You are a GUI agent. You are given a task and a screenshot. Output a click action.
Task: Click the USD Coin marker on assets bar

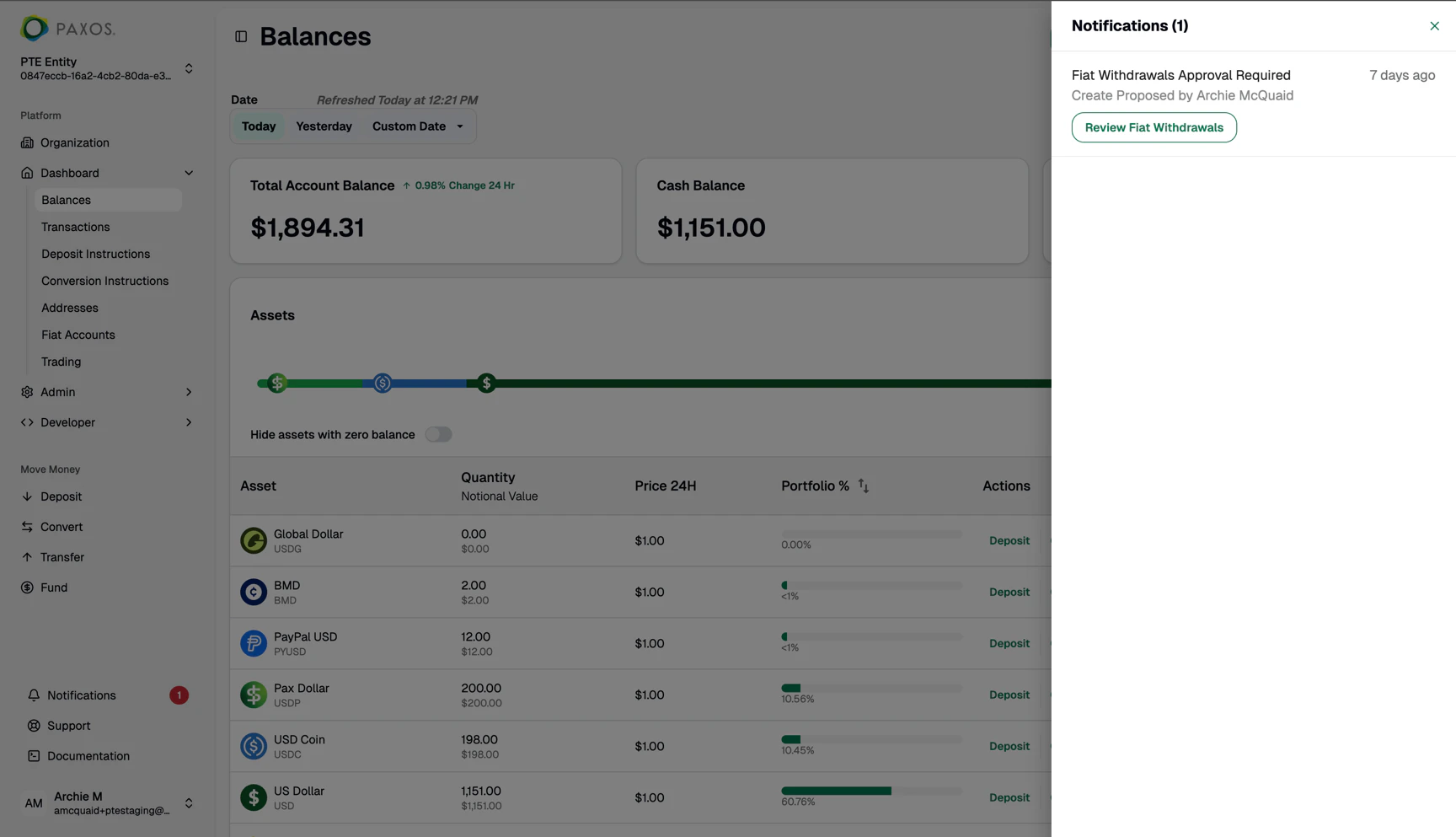coord(383,384)
